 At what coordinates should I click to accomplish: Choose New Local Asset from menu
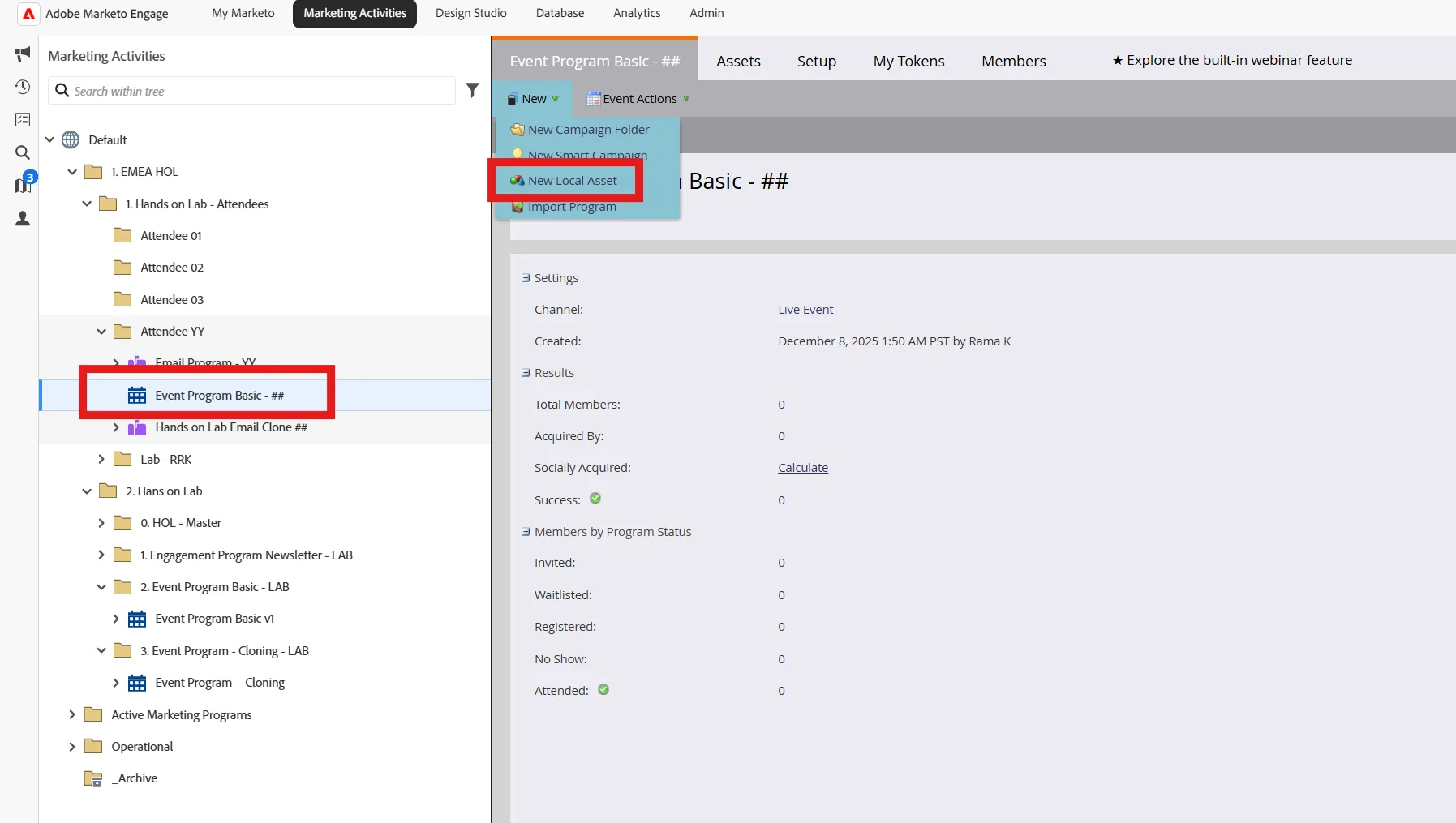tap(565, 181)
